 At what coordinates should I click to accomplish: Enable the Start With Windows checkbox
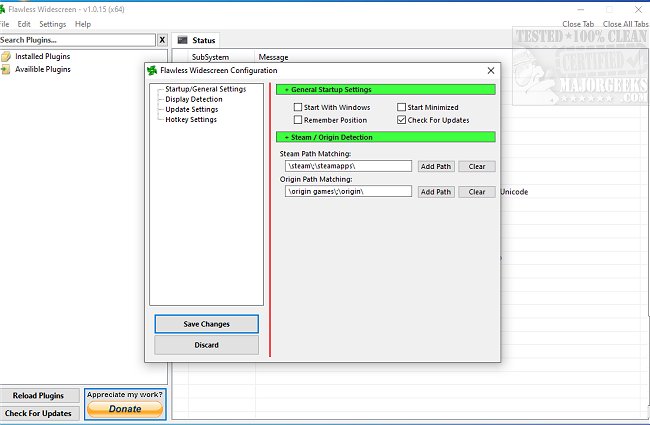298,107
